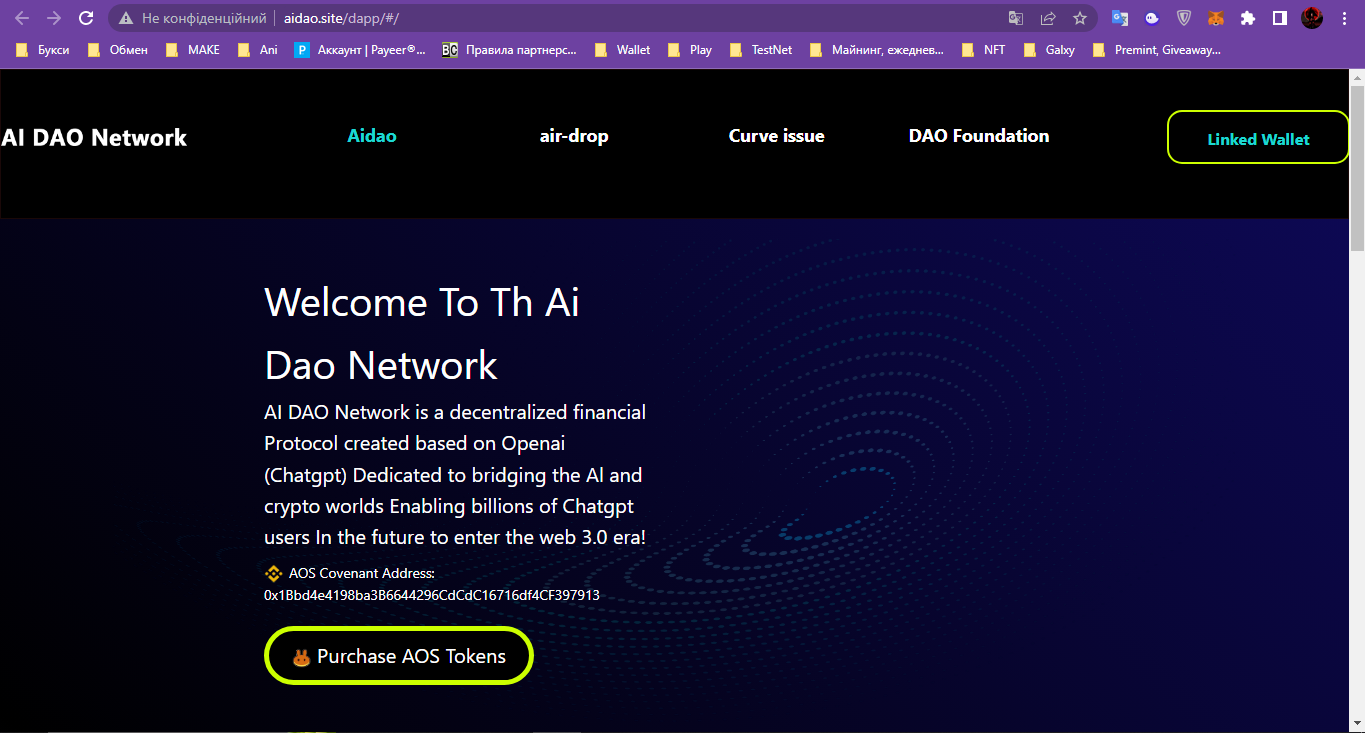
Task: Expand the NFT bookmarks folder
Action: pyautogui.click(x=983, y=49)
